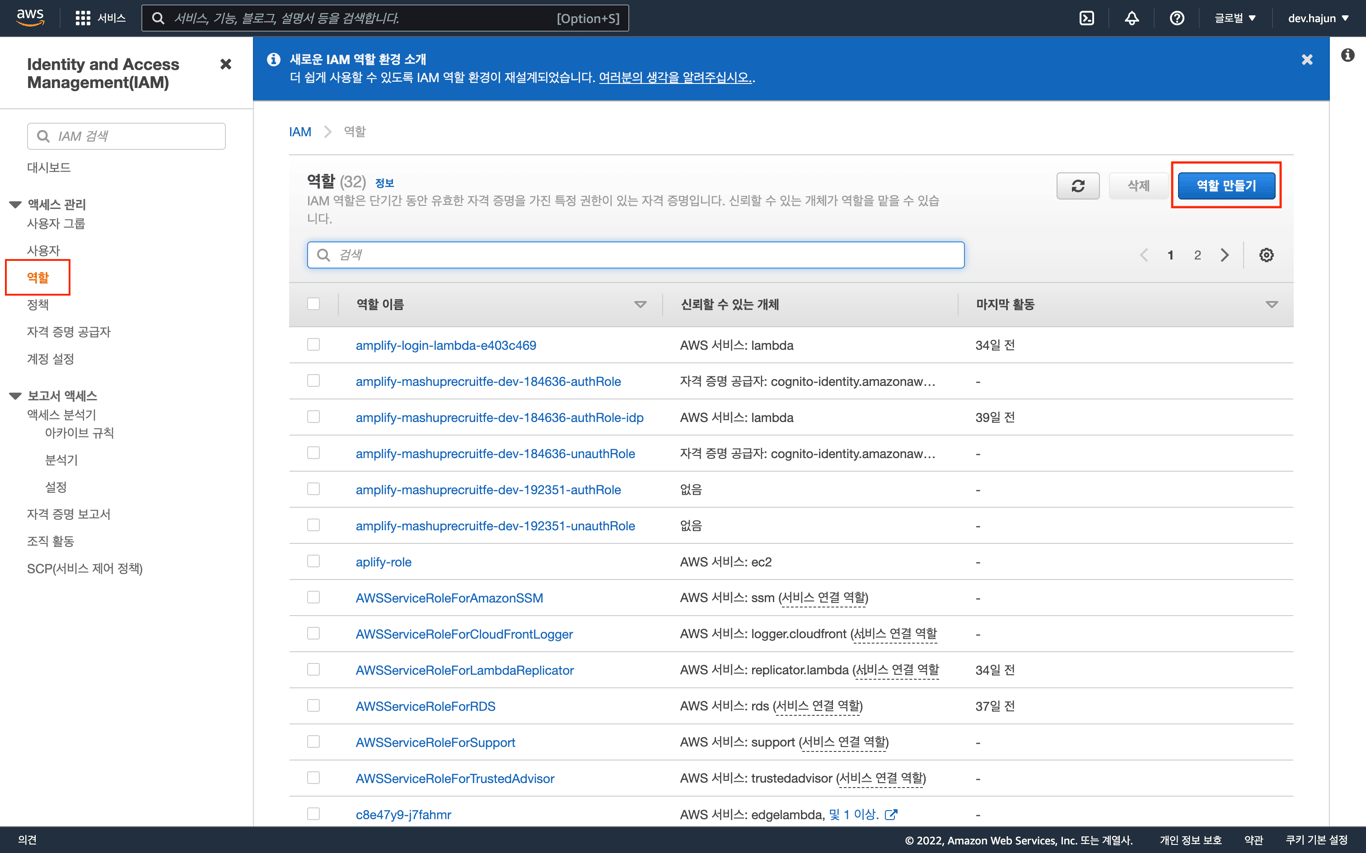Image resolution: width=1366 pixels, height=853 pixels.
Task: Check the 184636-authRole-idp row checkbox
Action: click(314, 417)
